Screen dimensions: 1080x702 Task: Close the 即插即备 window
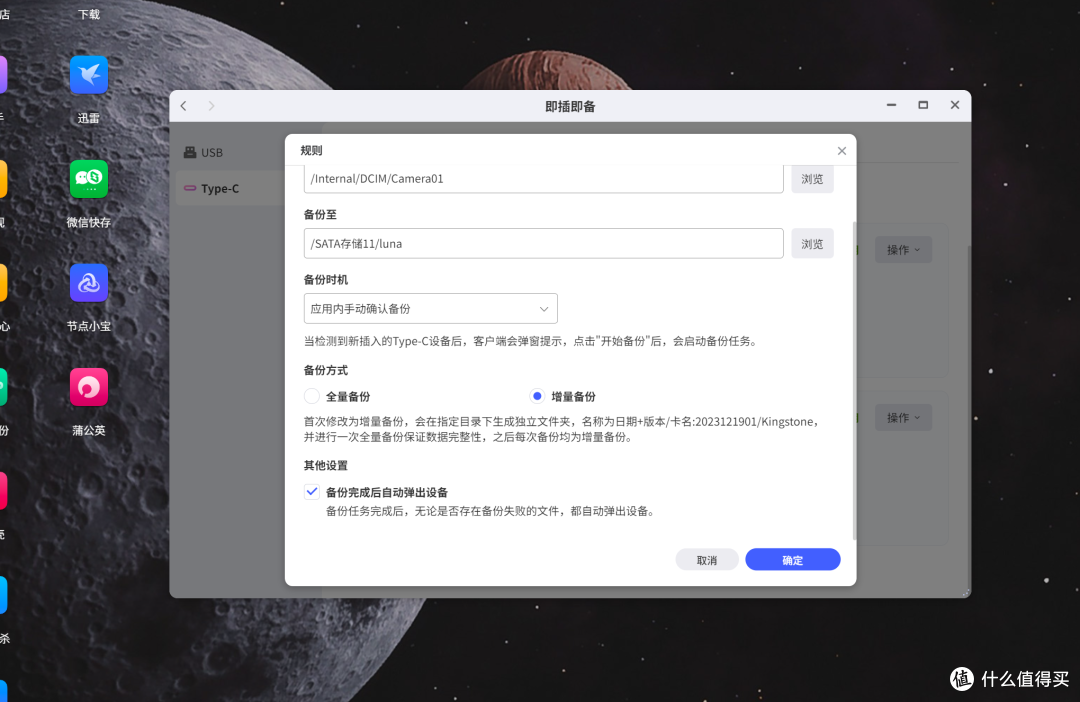click(x=955, y=105)
